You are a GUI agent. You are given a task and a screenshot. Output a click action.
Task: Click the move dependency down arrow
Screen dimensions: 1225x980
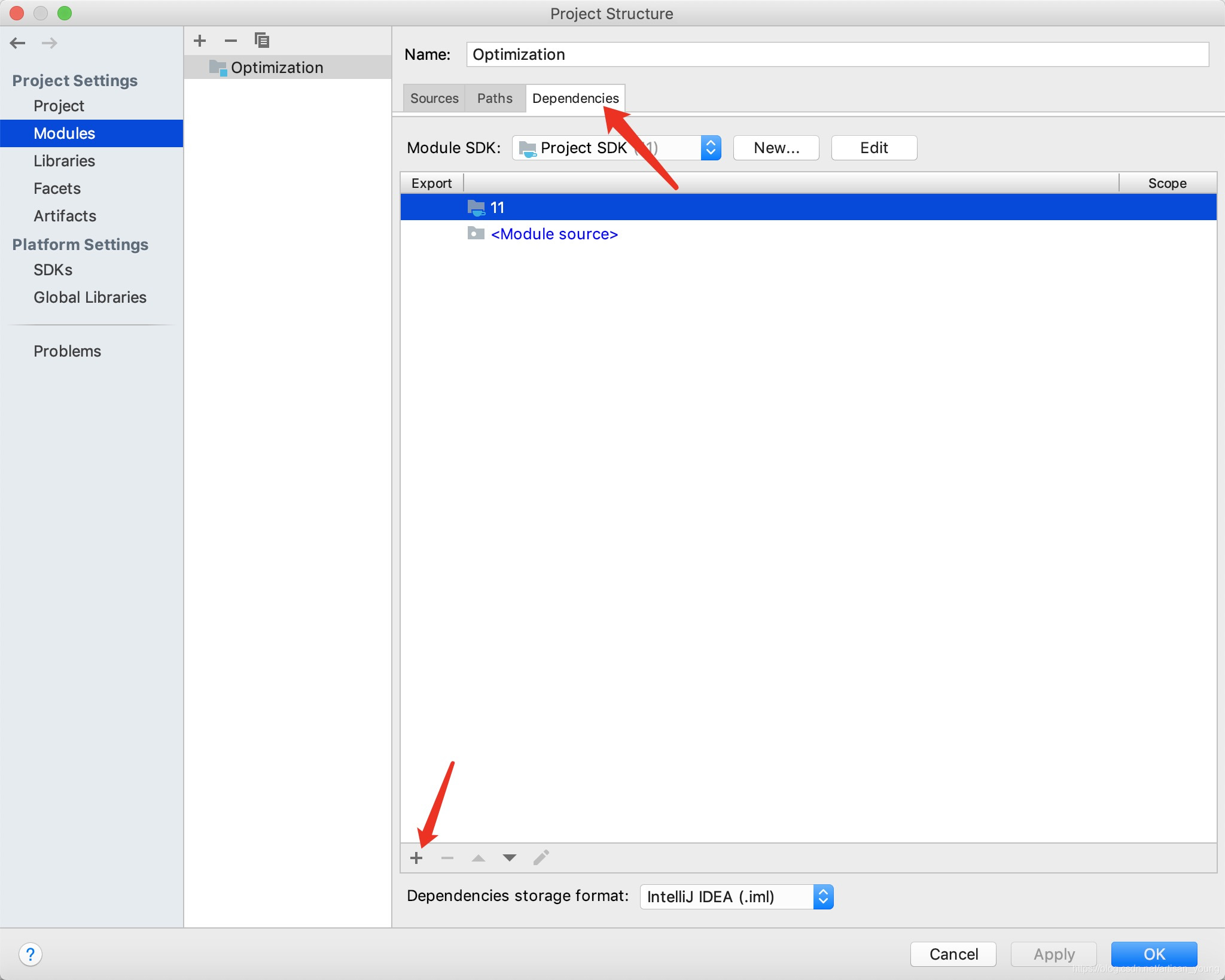(x=510, y=858)
